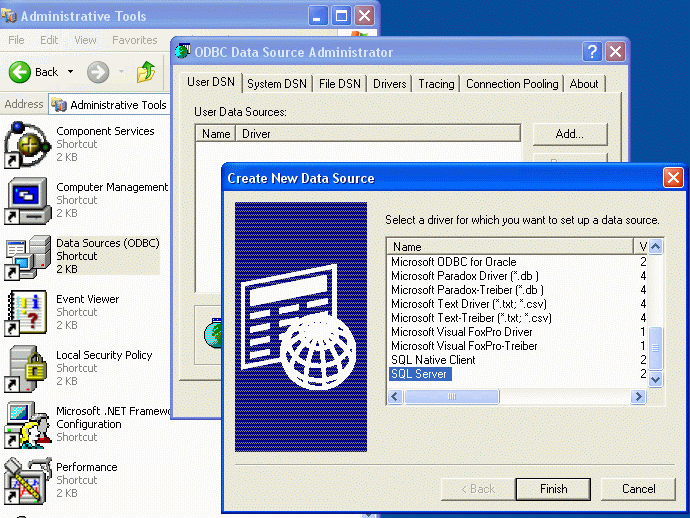Switch to the System DSN tab
690x518 pixels.
click(x=277, y=84)
